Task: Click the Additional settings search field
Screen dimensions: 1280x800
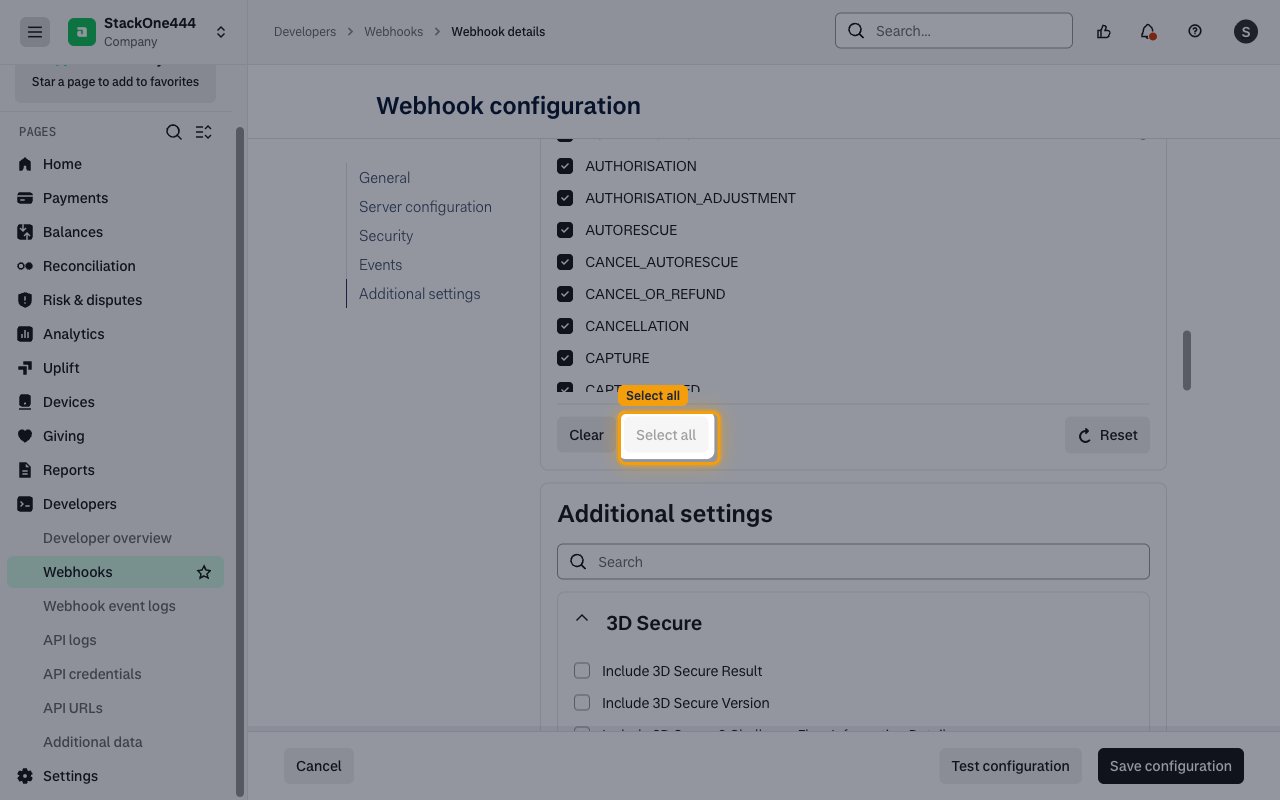Action: click(x=853, y=562)
